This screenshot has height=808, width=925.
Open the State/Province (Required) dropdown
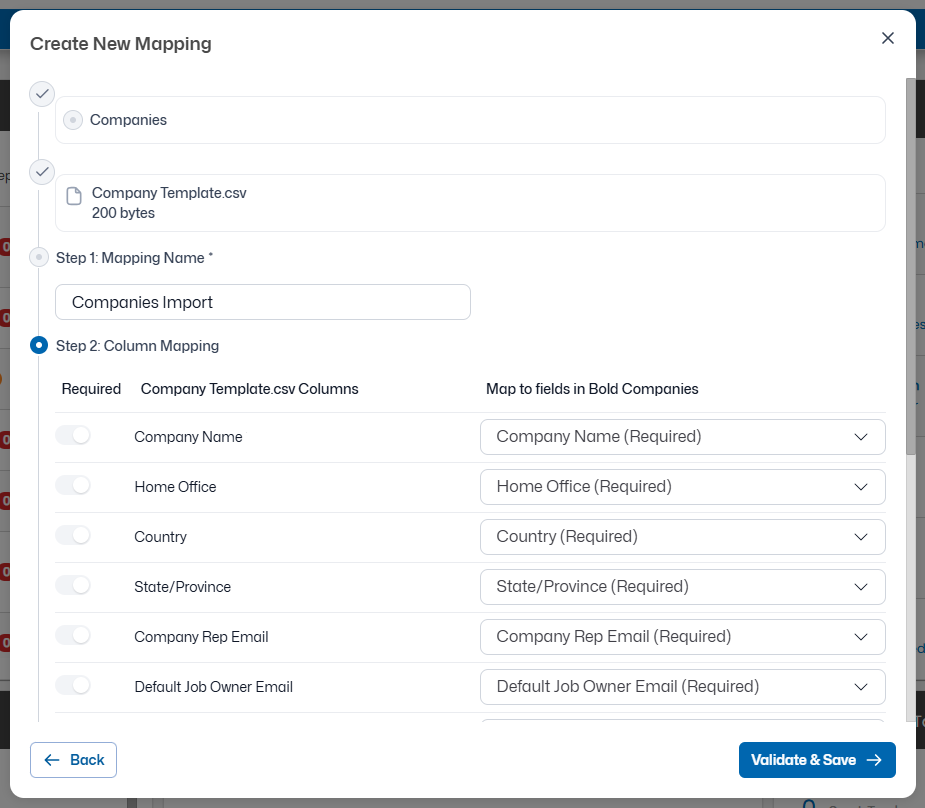pos(683,587)
